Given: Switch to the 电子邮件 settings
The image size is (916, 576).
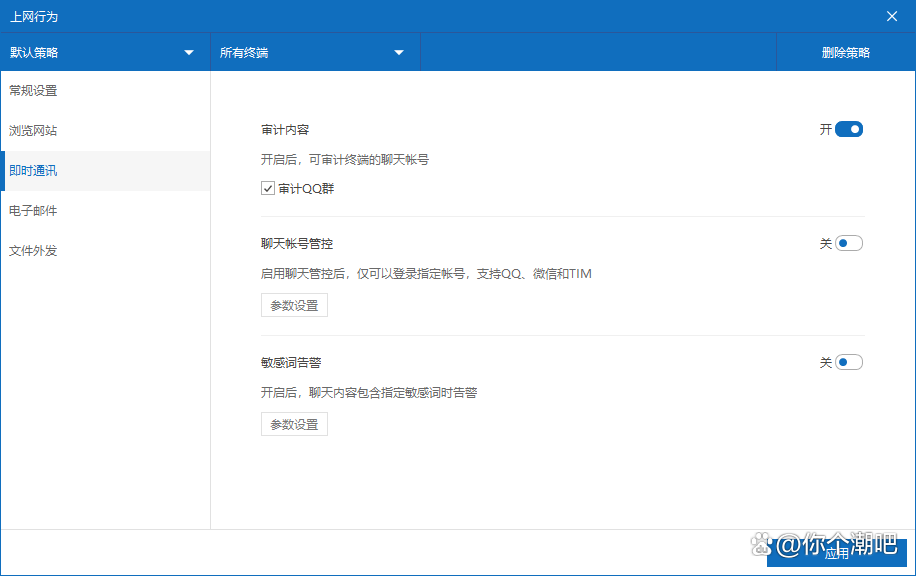Looking at the screenshot, I should tap(34, 211).
